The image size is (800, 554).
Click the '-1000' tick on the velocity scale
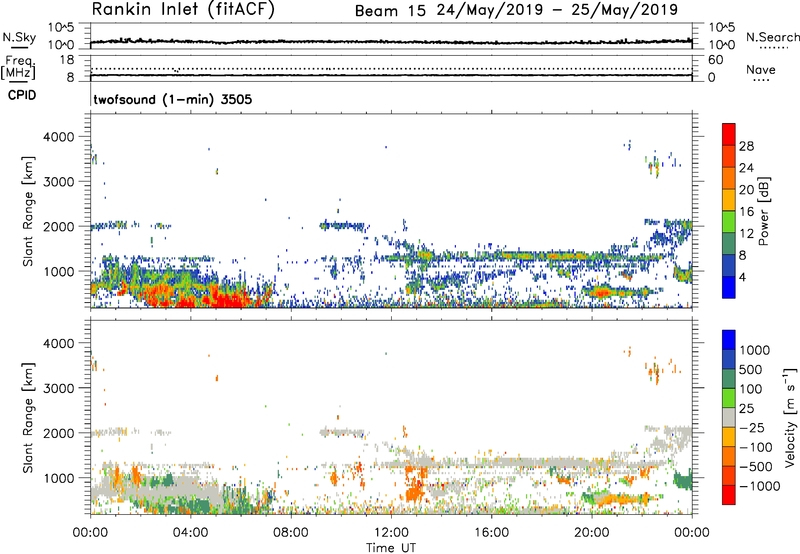click(759, 486)
